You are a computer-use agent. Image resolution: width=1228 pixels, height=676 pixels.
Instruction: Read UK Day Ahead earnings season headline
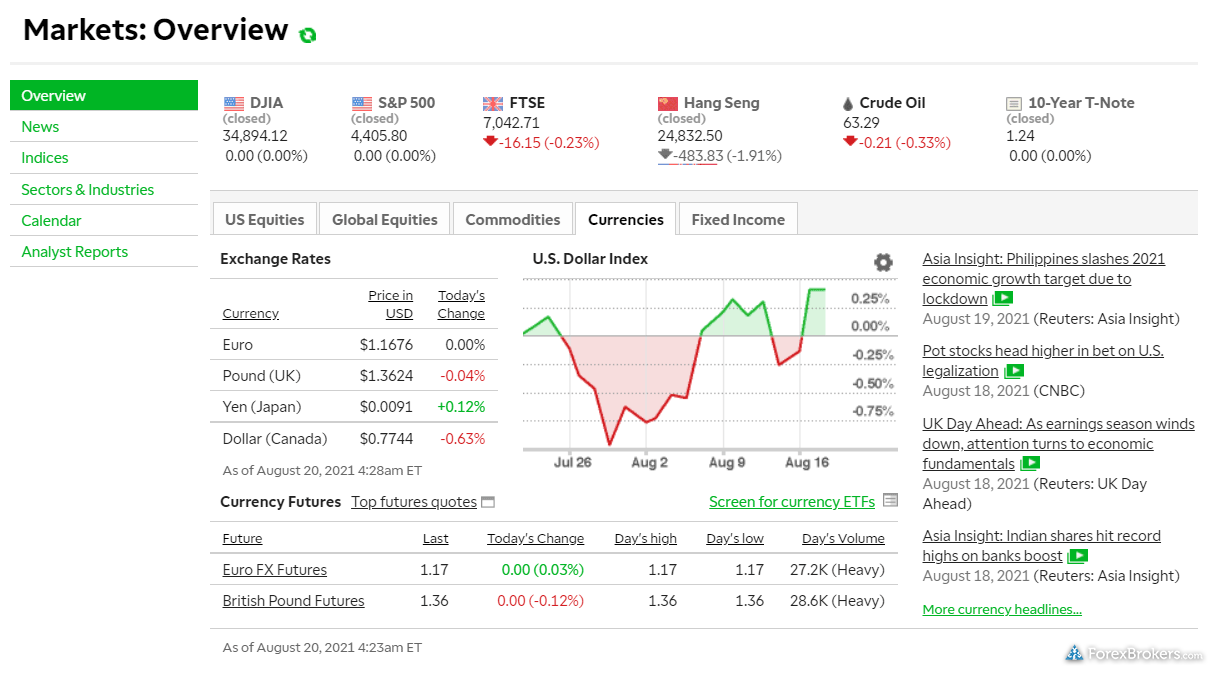1058,443
